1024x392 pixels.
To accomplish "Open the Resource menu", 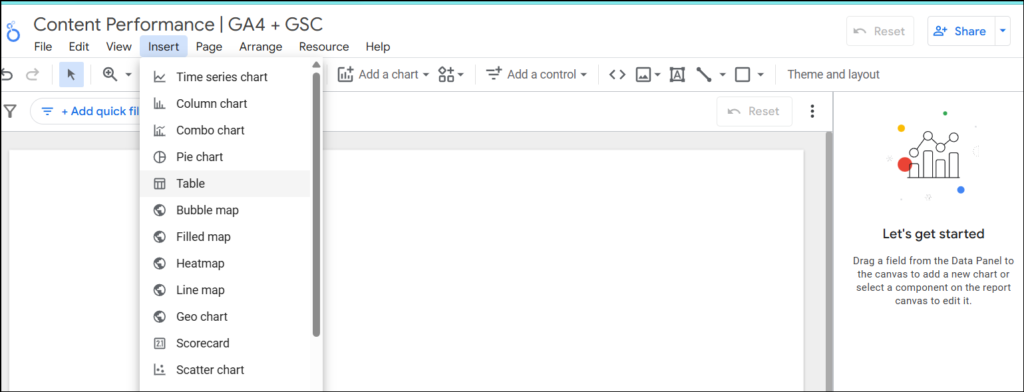I will [x=324, y=46].
